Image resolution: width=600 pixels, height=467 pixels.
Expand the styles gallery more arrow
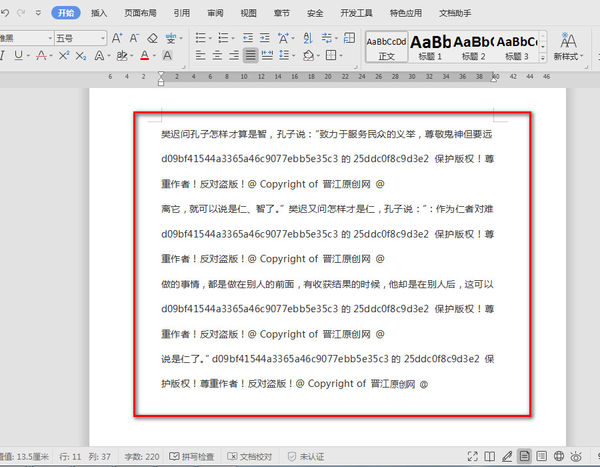point(543,58)
